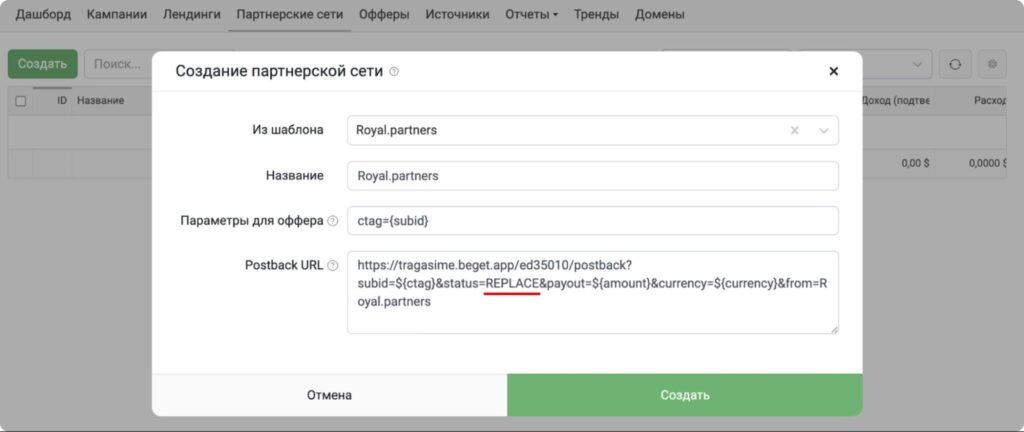This screenshot has height=432, width=1024.
Task: Open the Тренды tab
Action: click(596, 14)
